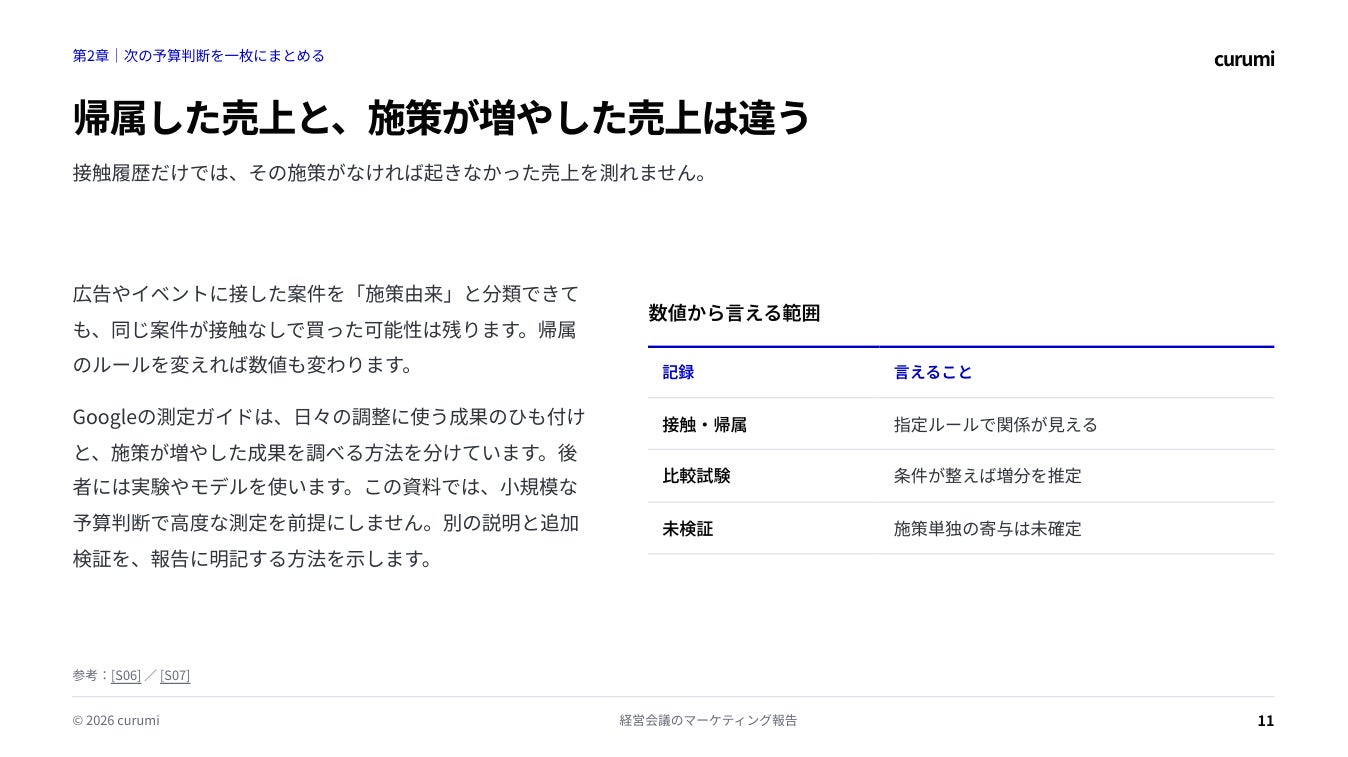Click the page number 11
1348x757 pixels.
pos(1266,721)
